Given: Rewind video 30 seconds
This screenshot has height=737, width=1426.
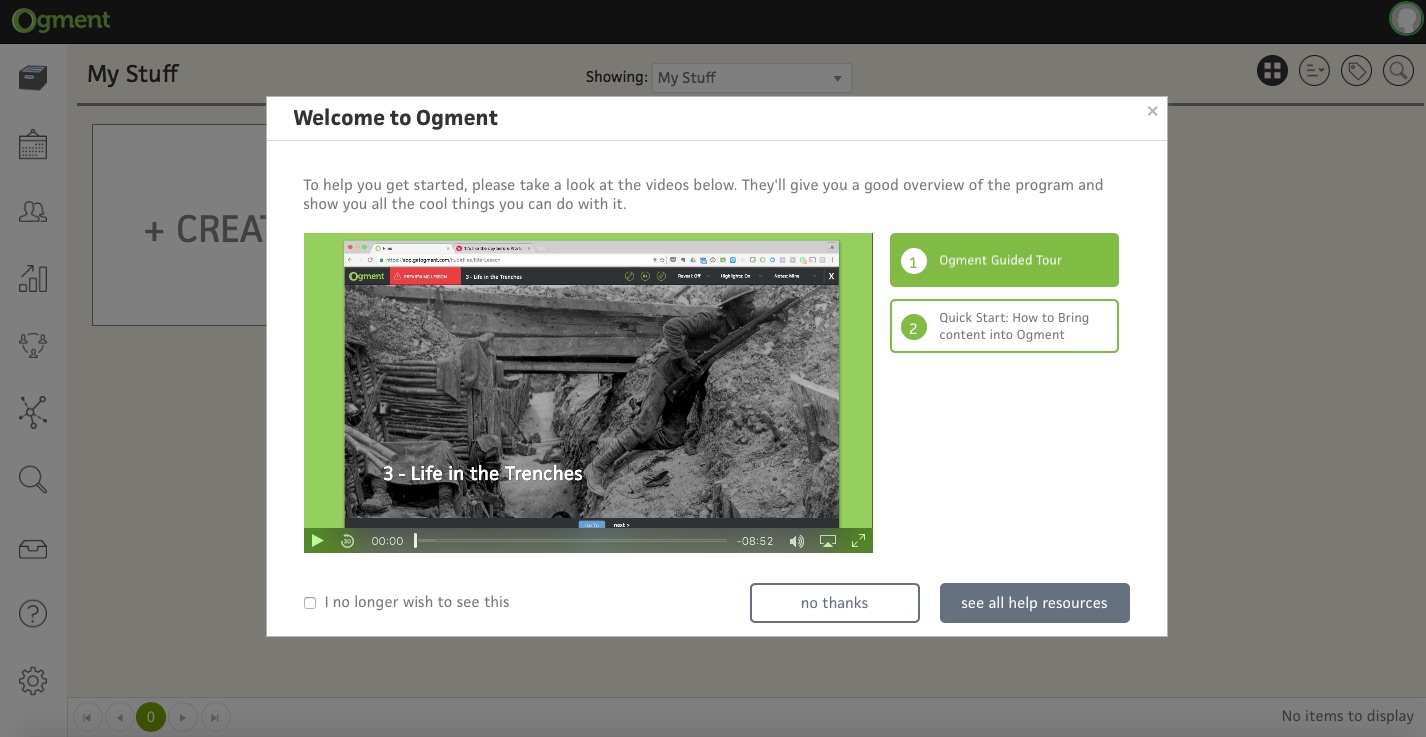Looking at the screenshot, I should tap(347, 541).
